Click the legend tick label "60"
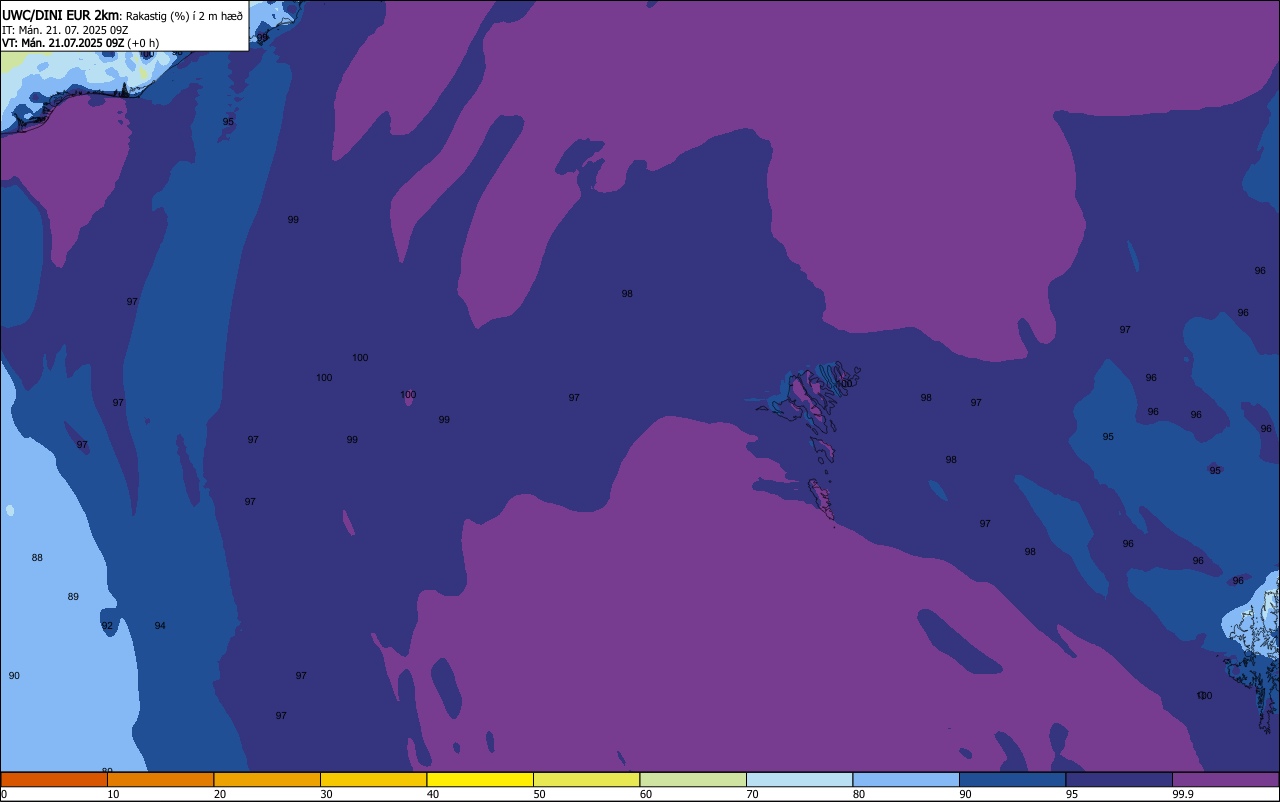This screenshot has width=1280, height=802. 646,794
